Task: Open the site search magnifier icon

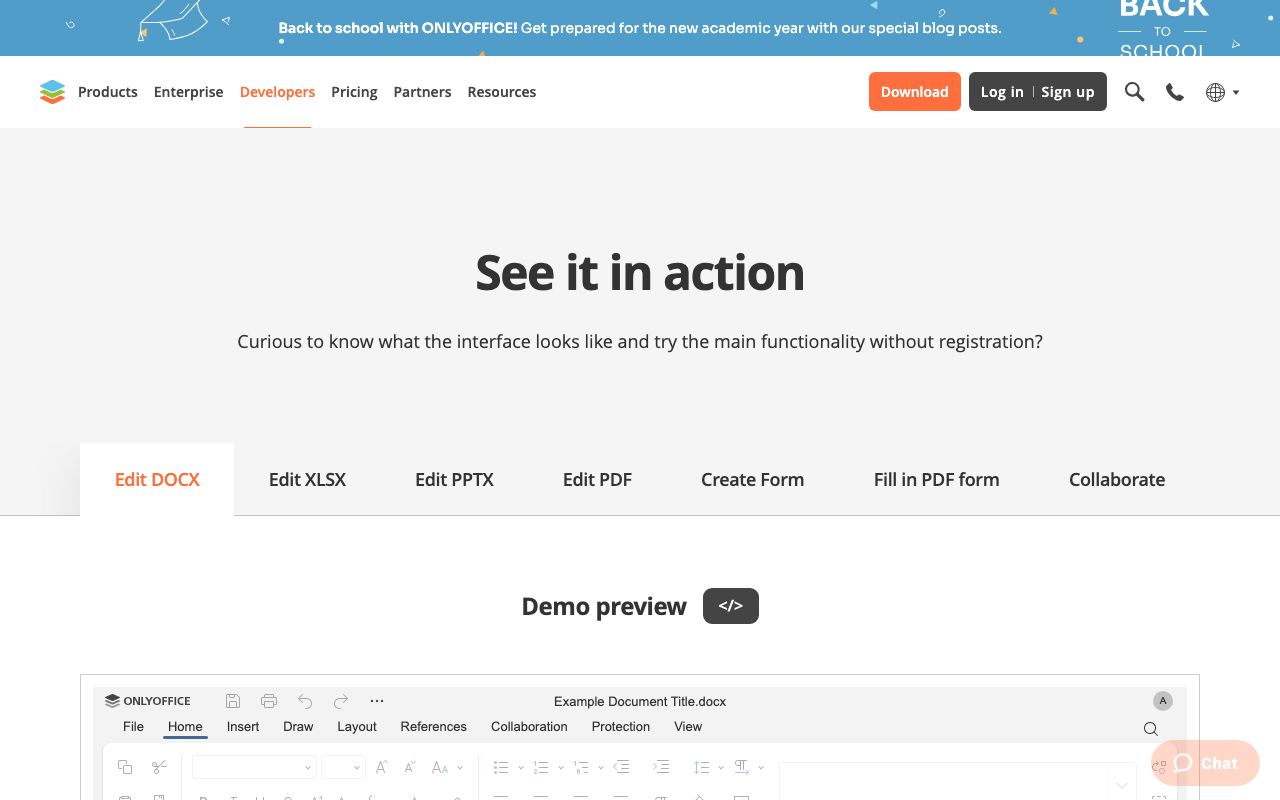Action: click(x=1134, y=92)
